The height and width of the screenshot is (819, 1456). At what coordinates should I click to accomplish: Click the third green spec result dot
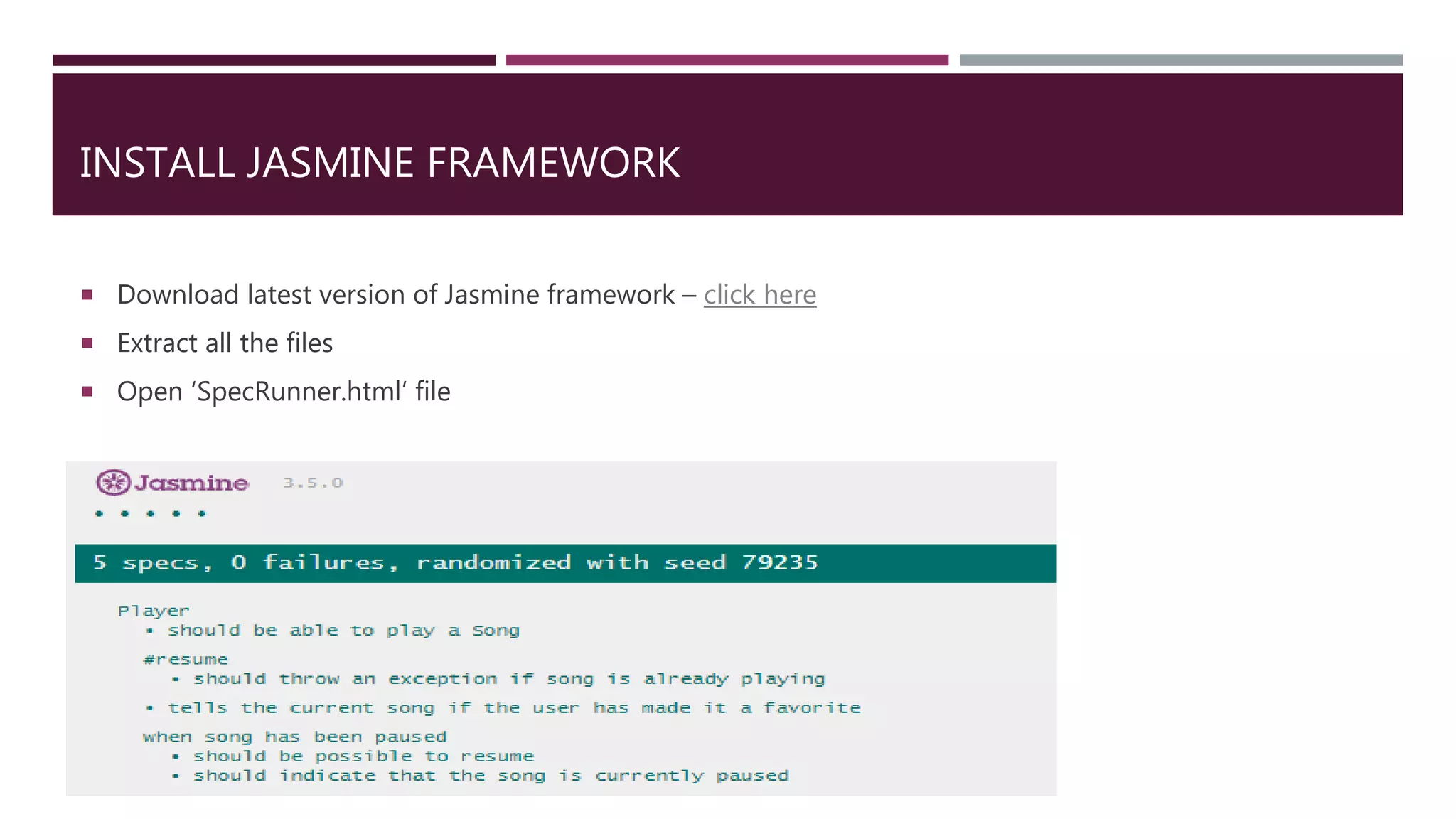coord(151,513)
